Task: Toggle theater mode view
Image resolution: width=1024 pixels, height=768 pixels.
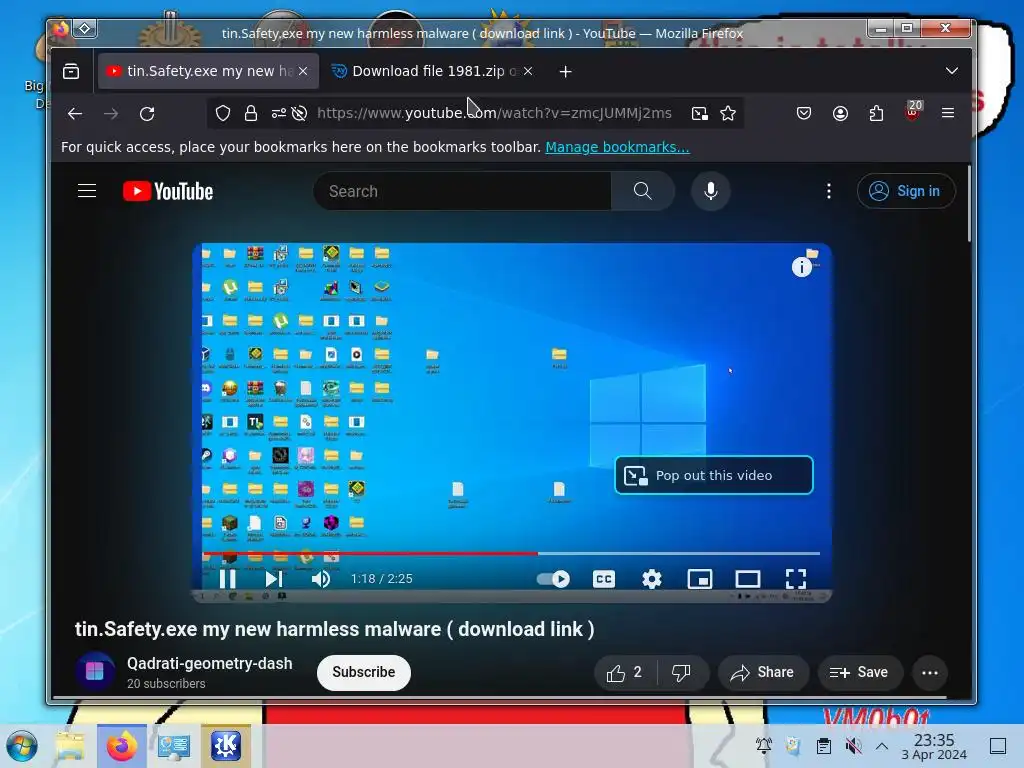Action: click(x=748, y=579)
